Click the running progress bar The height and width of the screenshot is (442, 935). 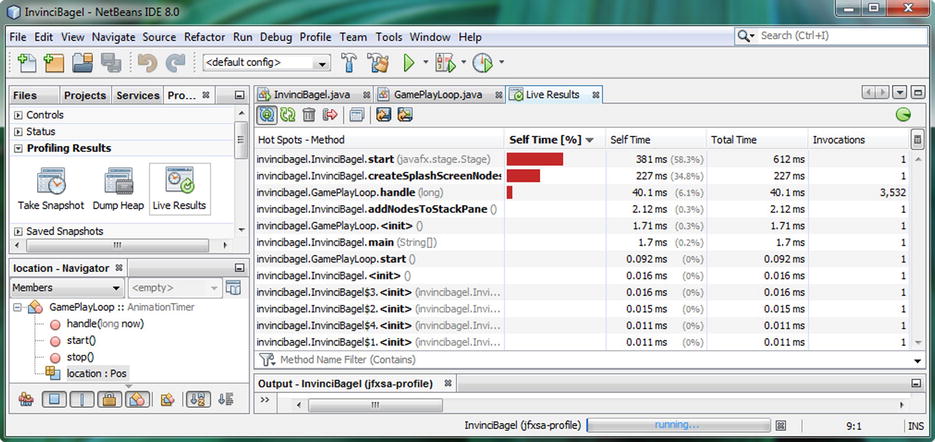pos(678,425)
